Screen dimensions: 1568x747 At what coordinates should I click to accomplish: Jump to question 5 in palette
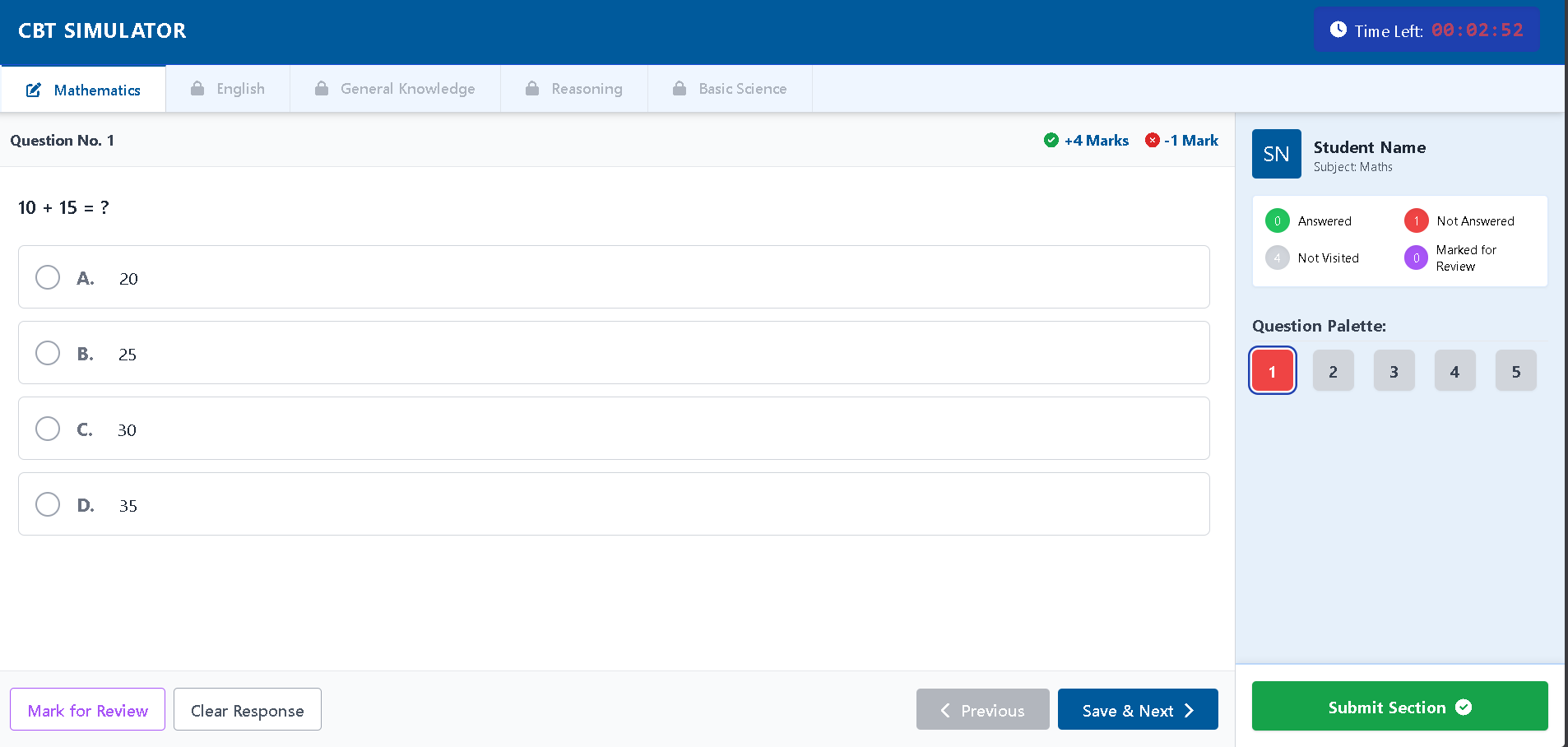pos(1516,370)
